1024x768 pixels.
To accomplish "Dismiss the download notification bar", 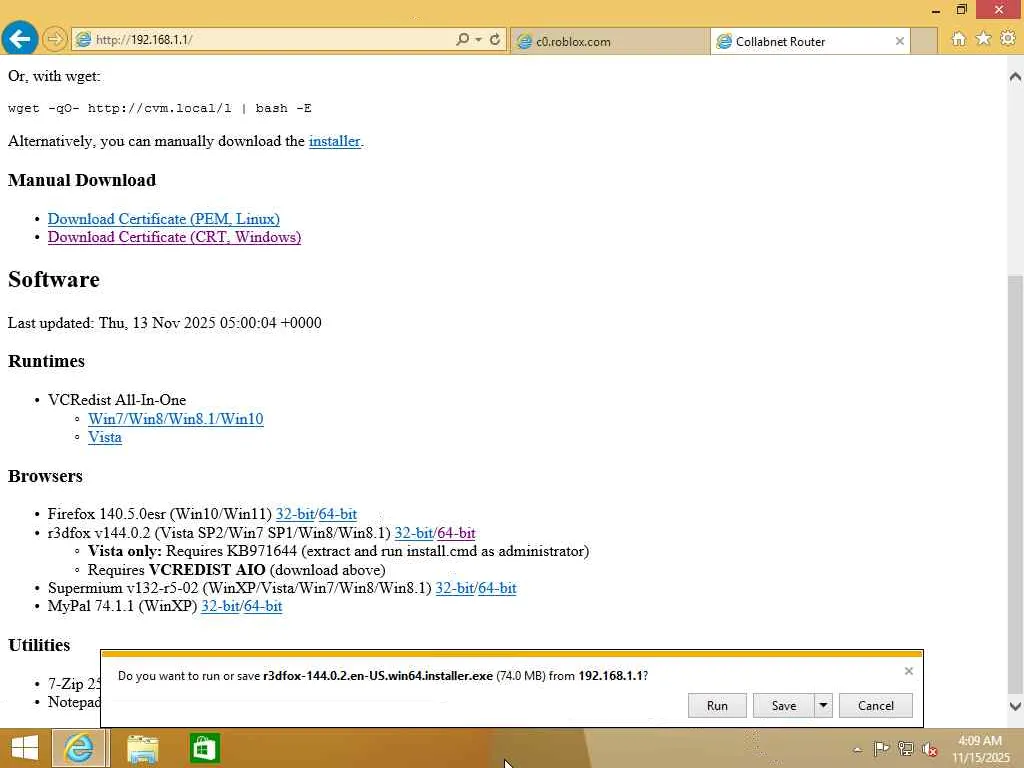I will click(x=908, y=671).
